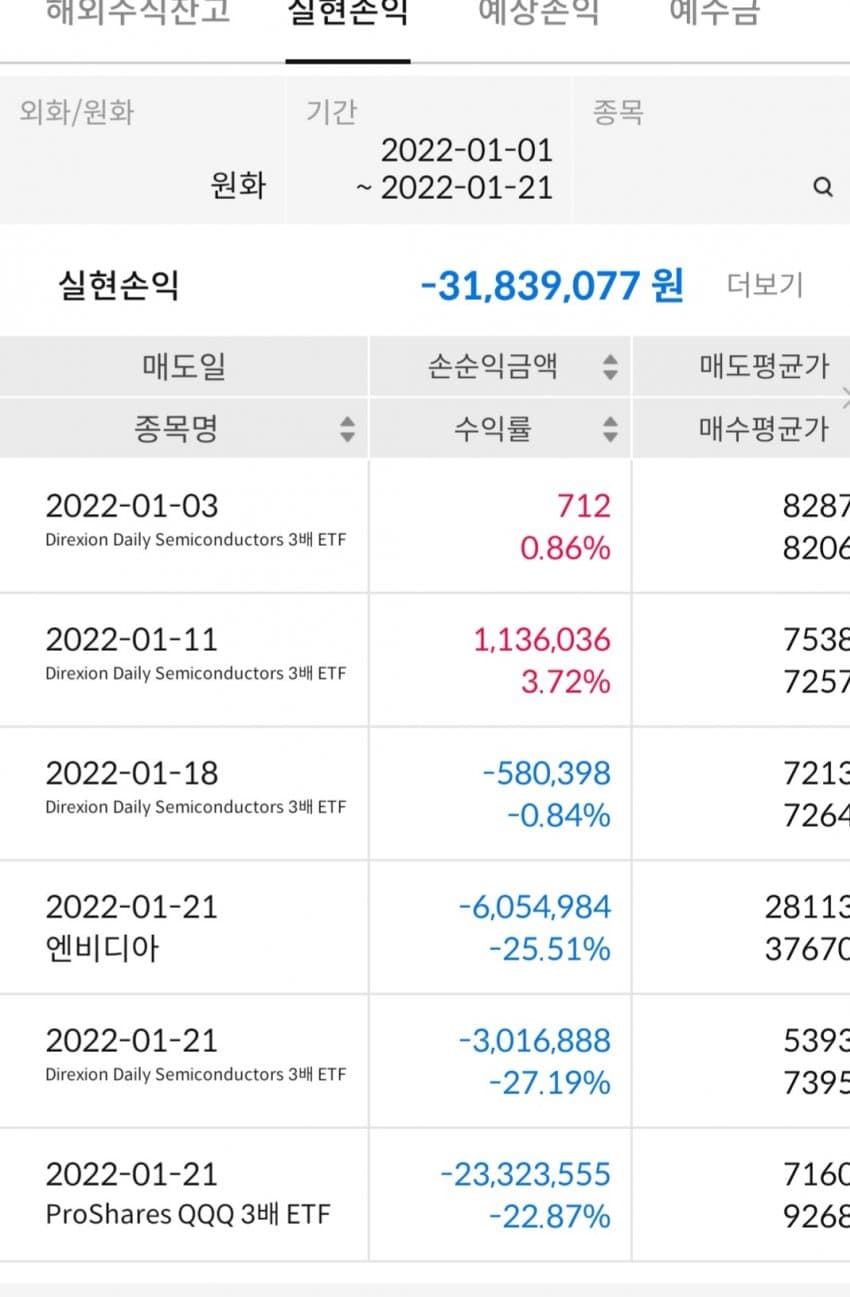Sort by 수익률 arrows
The width and height of the screenshot is (850, 1297).
pyautogui.click(x=610, y=429)
